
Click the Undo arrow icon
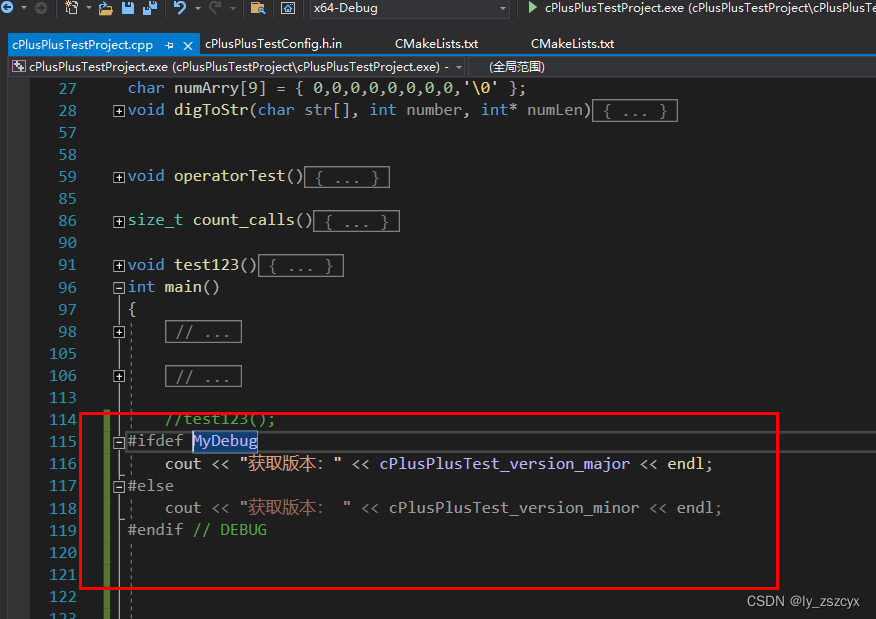coord(180,8)
